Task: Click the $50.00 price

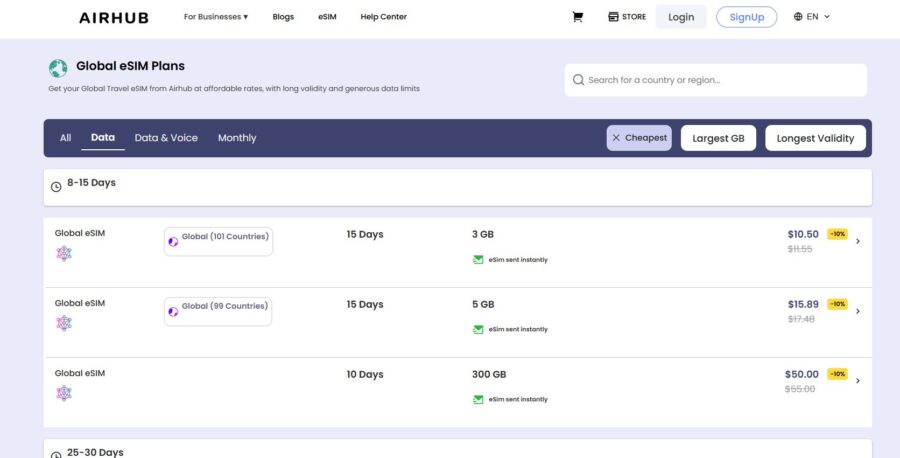Action: (802, 374)
